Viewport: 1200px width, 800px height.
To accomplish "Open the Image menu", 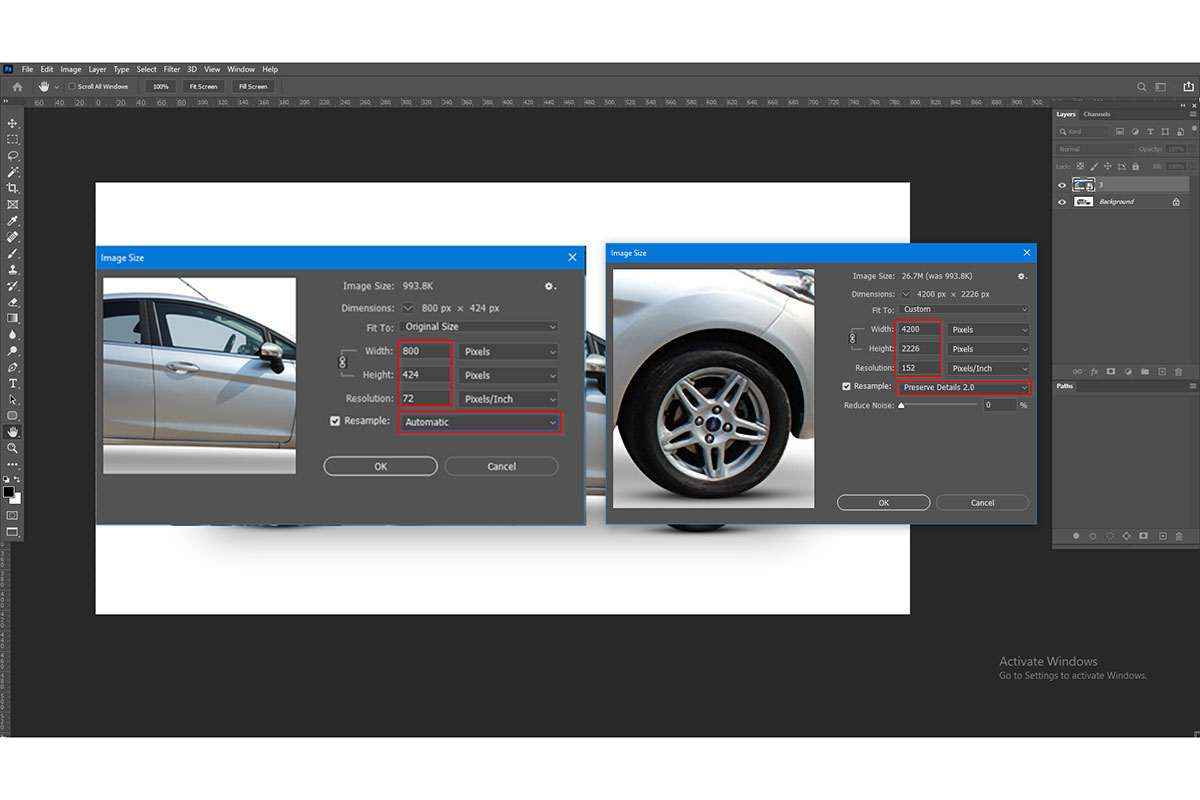I will click(x=70, y=69).
